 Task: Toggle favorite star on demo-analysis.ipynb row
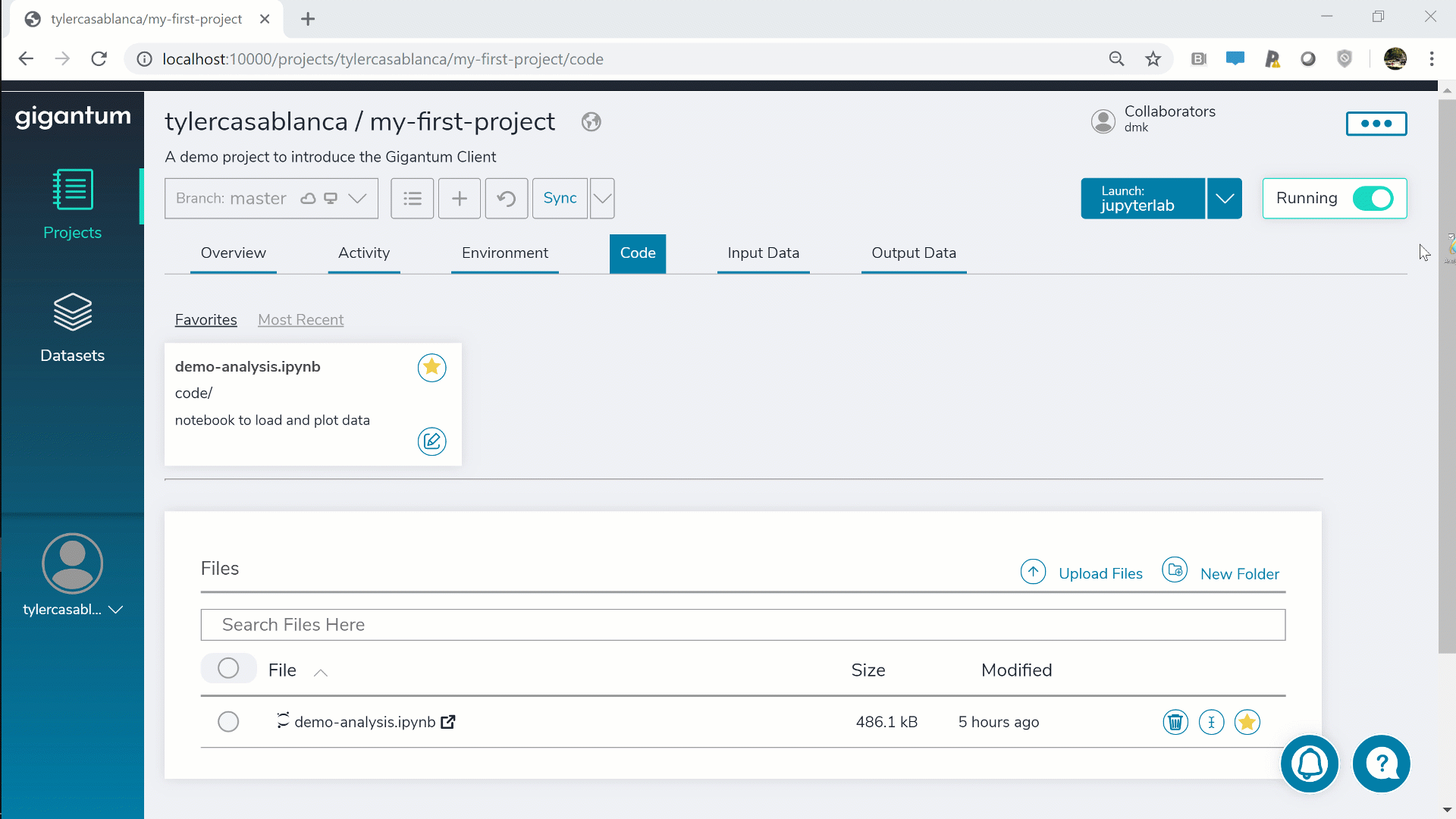[1247, 722]
